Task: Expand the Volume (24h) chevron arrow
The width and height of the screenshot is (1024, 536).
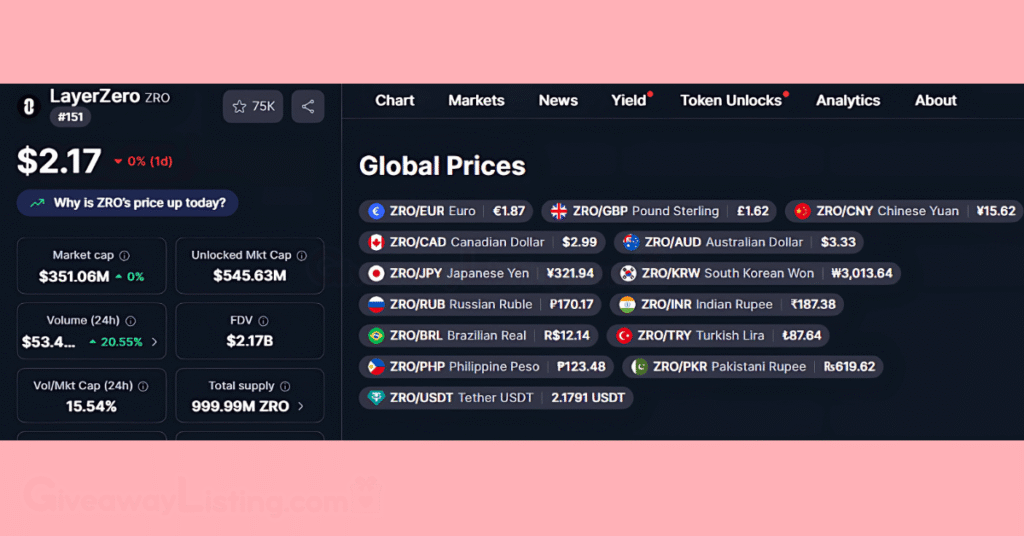Action: [x=155, y=341]
